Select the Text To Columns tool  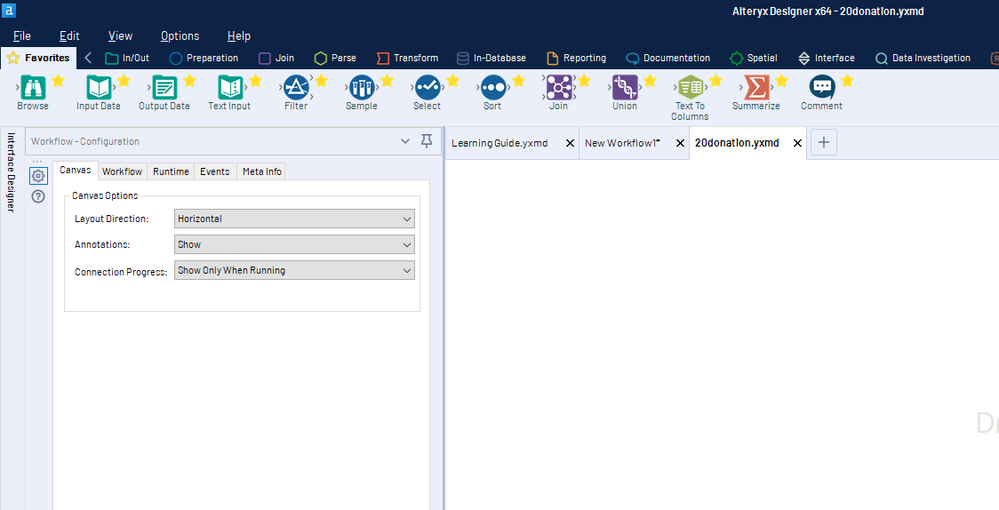pos(690,87)
